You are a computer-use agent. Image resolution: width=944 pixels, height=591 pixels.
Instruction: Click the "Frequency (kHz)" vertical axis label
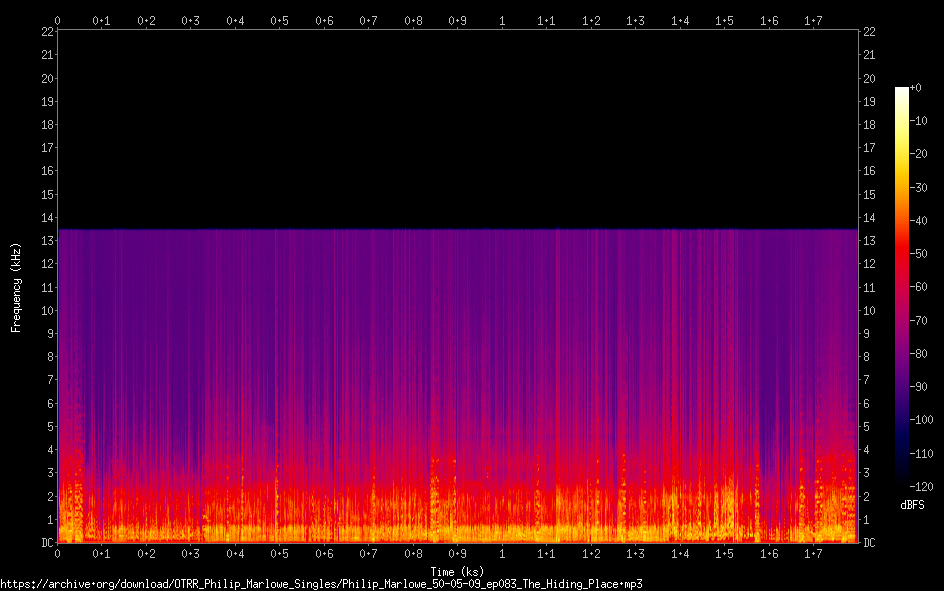[x=15, y=287]
